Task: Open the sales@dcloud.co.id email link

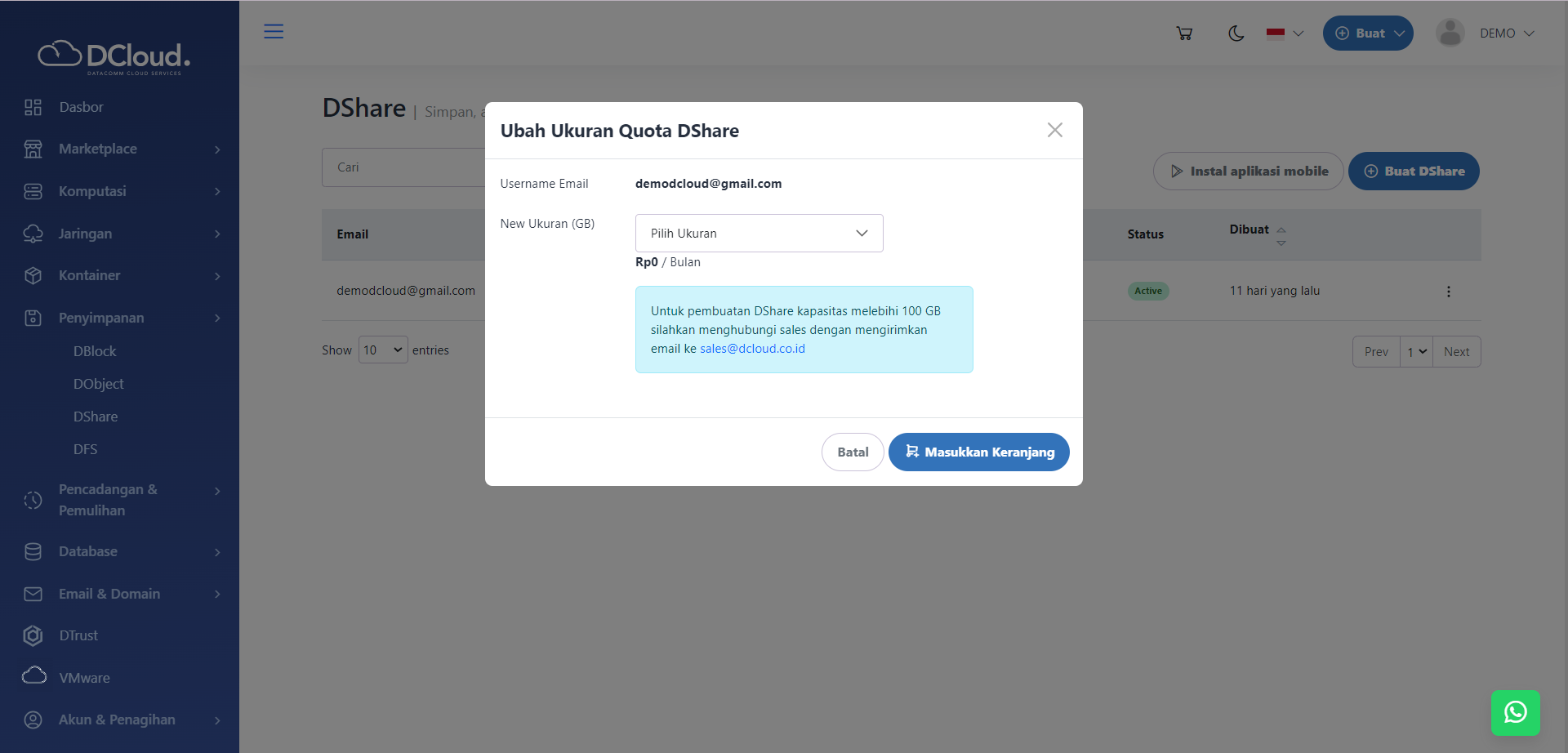Action: tap(752, 349)
